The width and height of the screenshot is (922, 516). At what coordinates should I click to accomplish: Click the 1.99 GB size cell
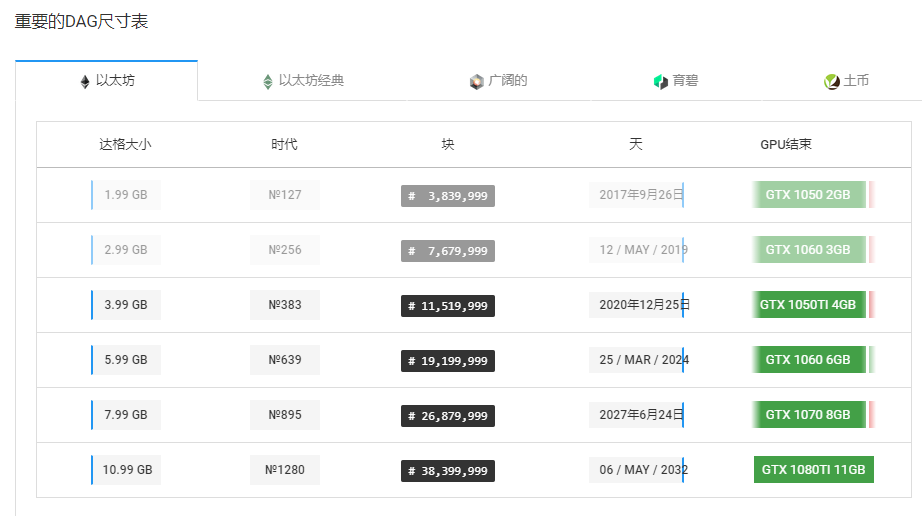pyautogui.click(x=126, y=195)
